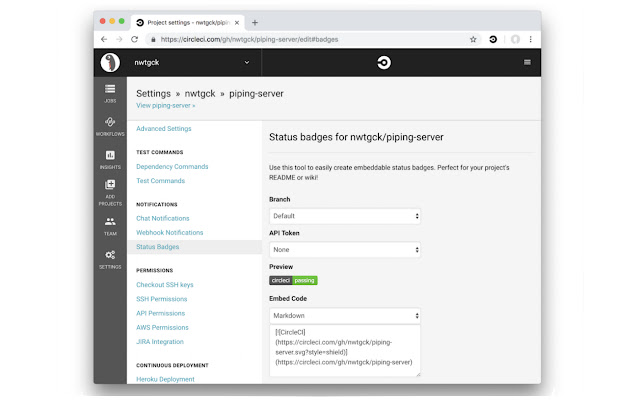Open the API Token None dropdown
The height and width of the screenshot is (400, 640).
pos(345,249)
